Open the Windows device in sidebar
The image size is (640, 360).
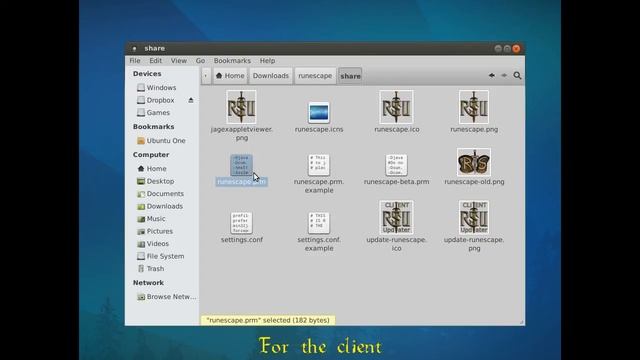pyautogui.click(x=157, y=88)
